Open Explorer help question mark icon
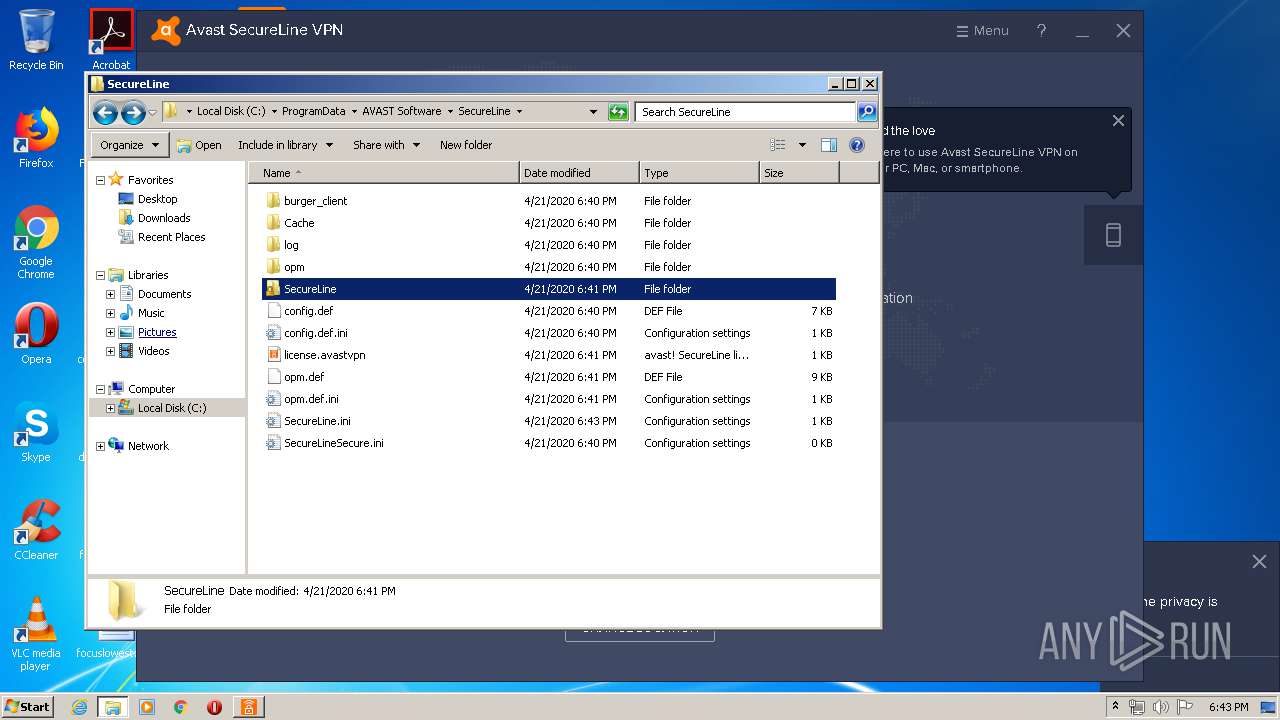The height and width of the screenshot is (720, 1280). coord(857,145)
